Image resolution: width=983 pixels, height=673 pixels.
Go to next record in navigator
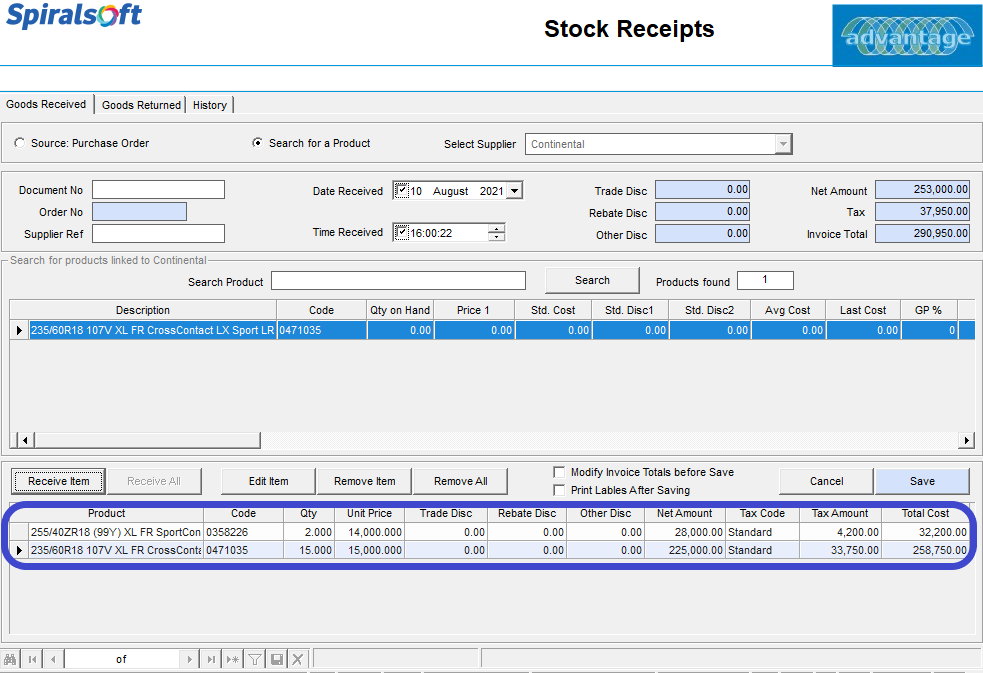pyautogui.click(x=189, y=659)
